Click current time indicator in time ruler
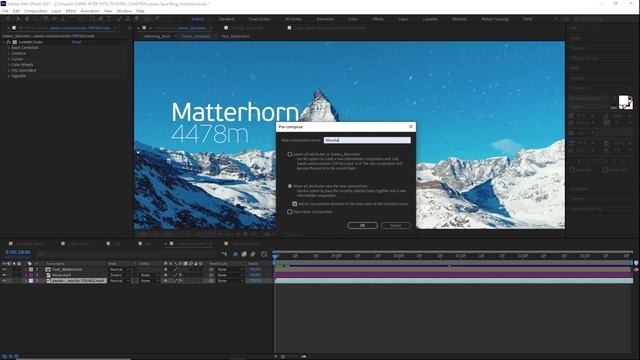 click(x=276, y=256)
